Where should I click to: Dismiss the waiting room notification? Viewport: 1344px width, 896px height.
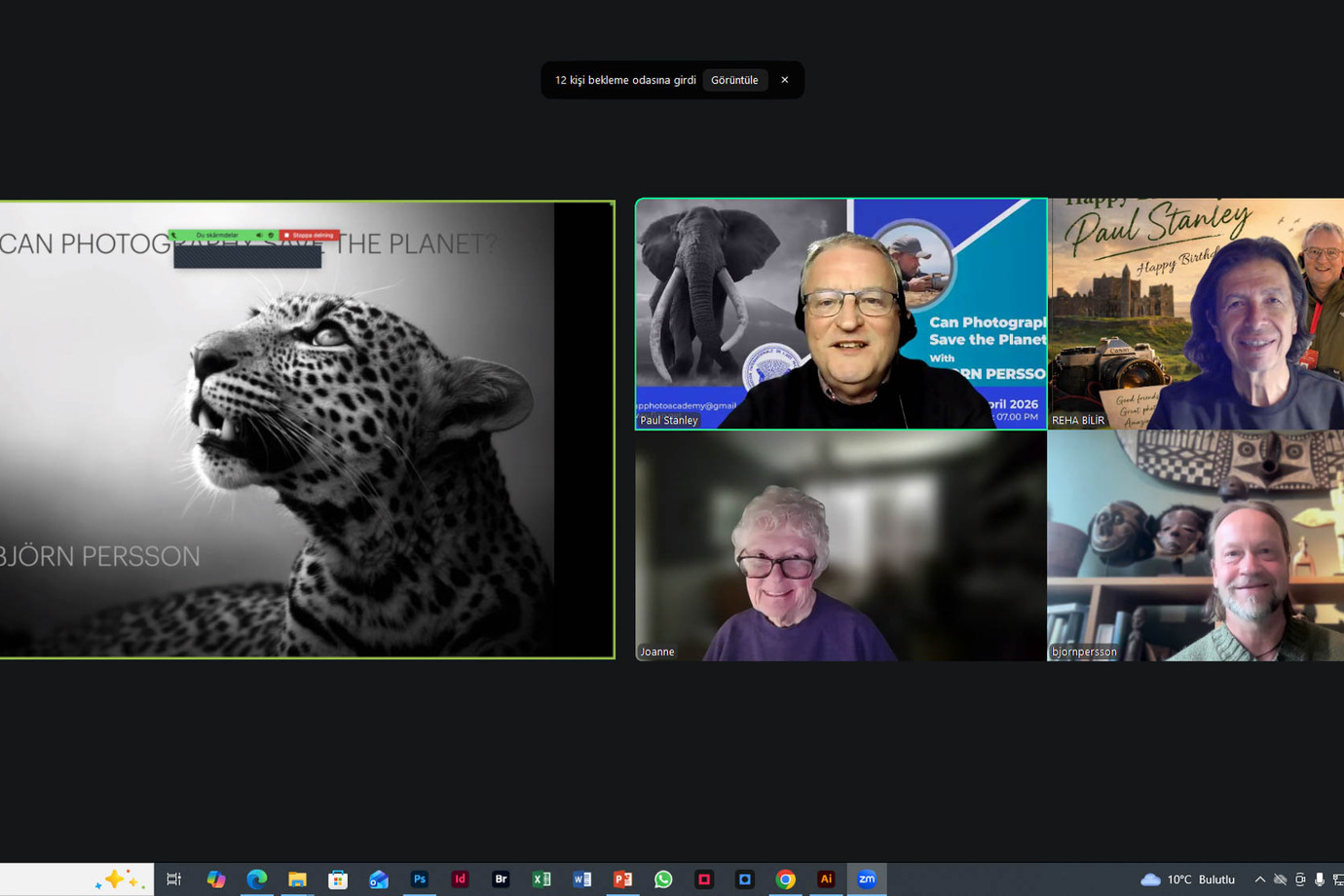click(785, 80)
